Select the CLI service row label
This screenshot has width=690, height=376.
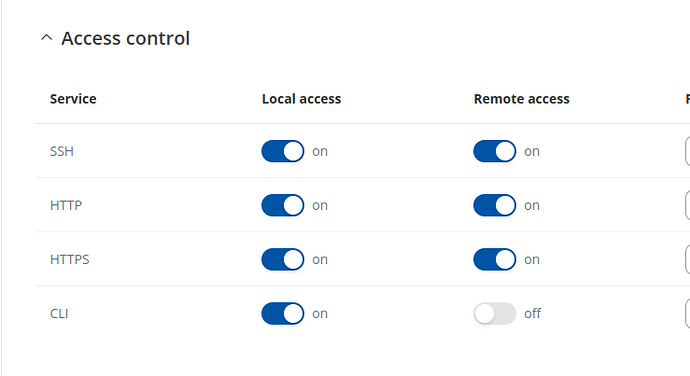click(59, 313)
